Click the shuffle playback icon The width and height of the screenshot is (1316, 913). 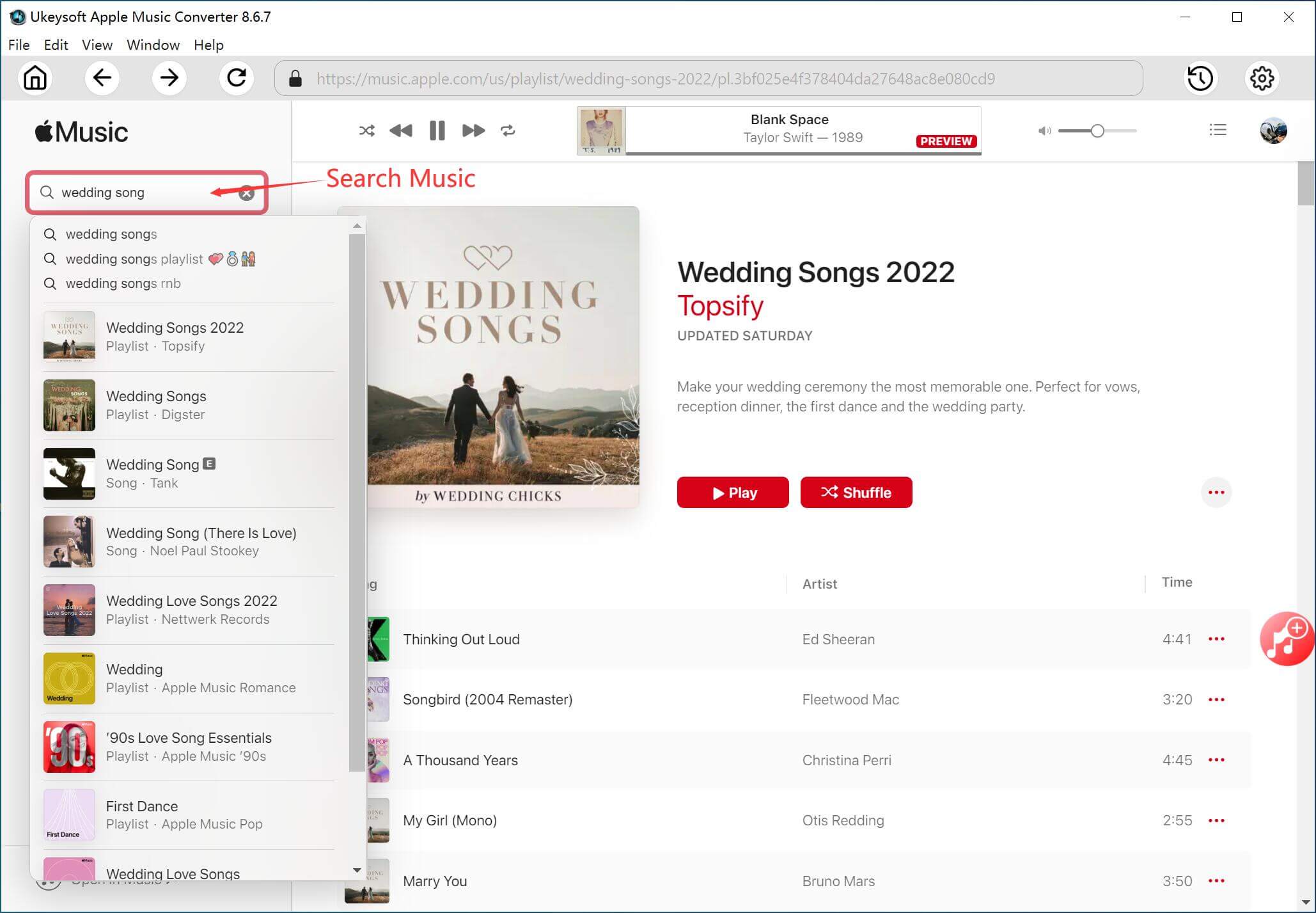click(365, 130)
